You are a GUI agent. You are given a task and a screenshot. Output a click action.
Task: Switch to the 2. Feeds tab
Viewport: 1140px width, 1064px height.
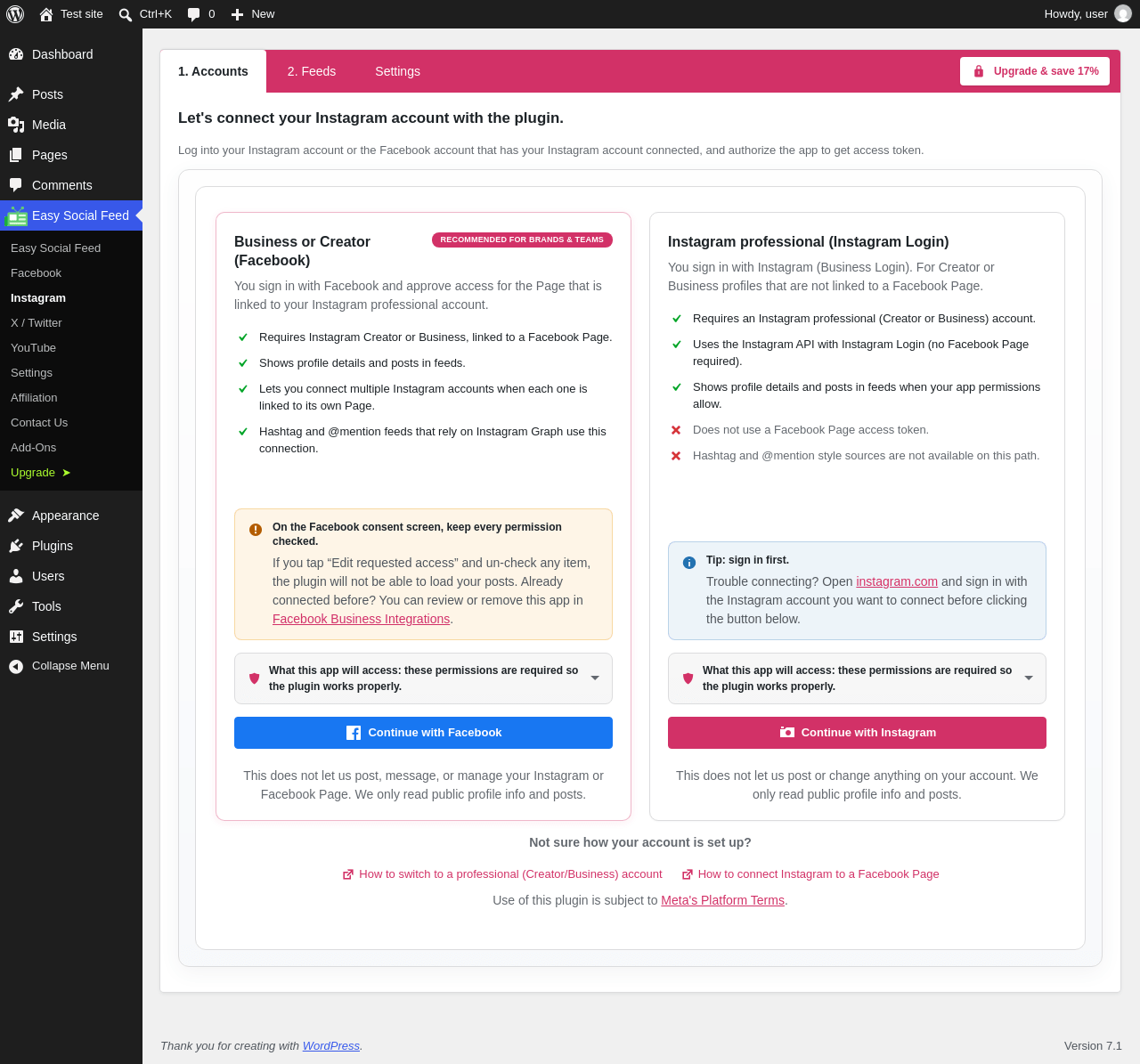coord(312,71)
